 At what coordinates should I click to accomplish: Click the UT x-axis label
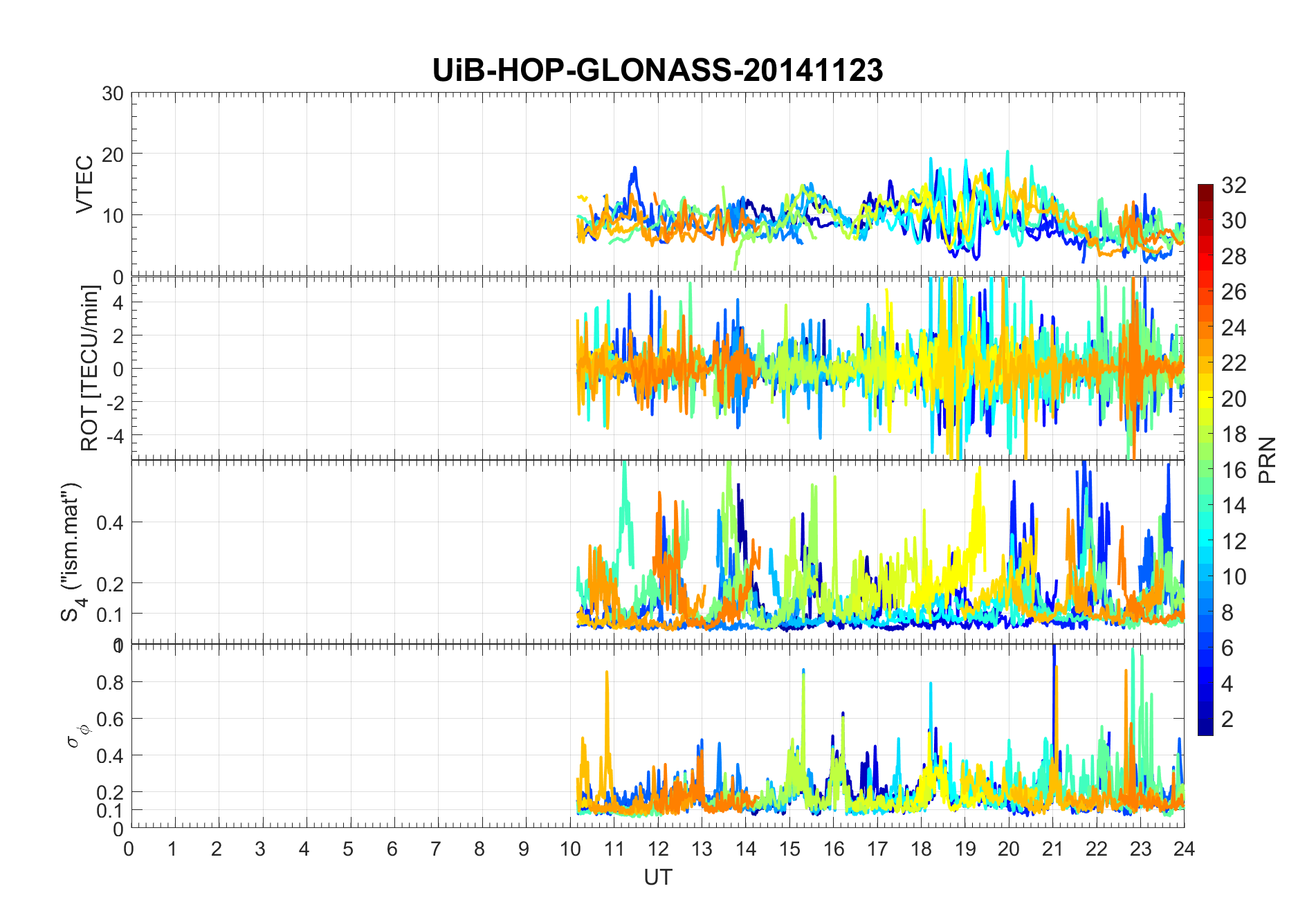657,877
